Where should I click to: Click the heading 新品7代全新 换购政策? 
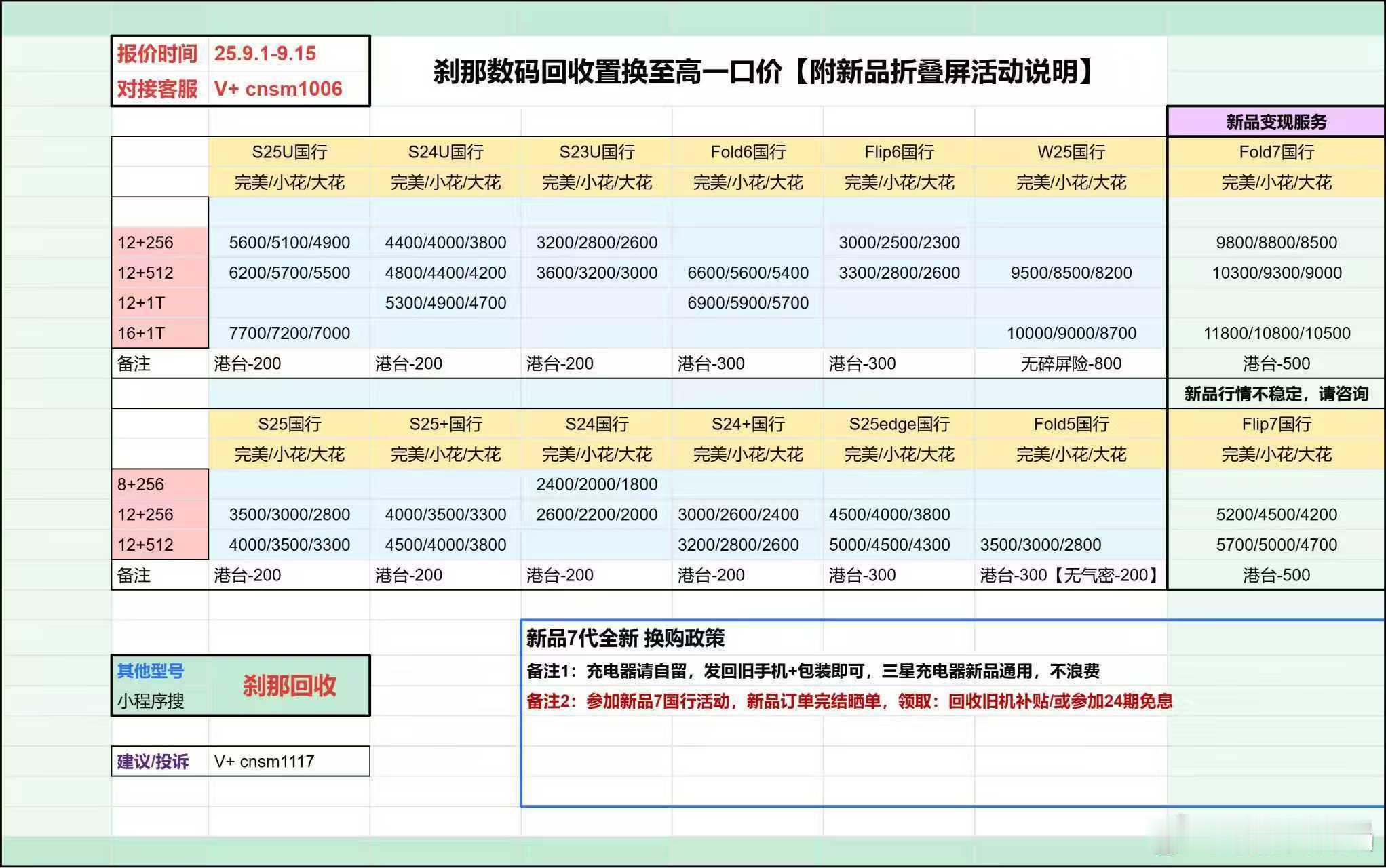pyautogui.click(x=625, y=638)
